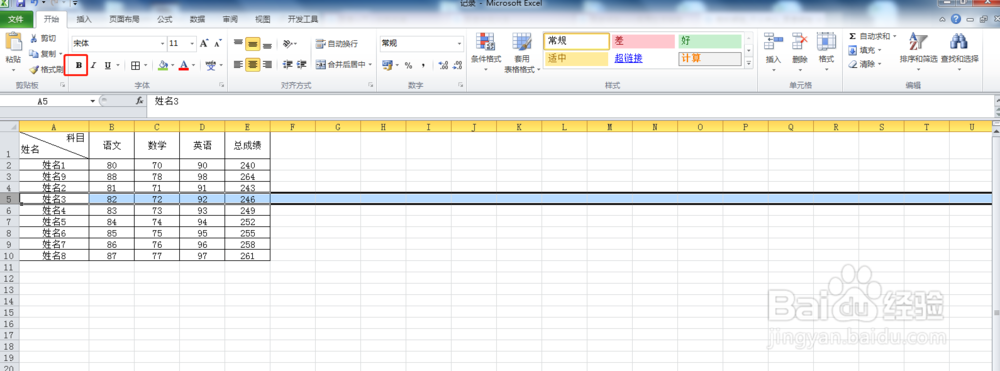Select Align Text Right icon

(267, 64)
